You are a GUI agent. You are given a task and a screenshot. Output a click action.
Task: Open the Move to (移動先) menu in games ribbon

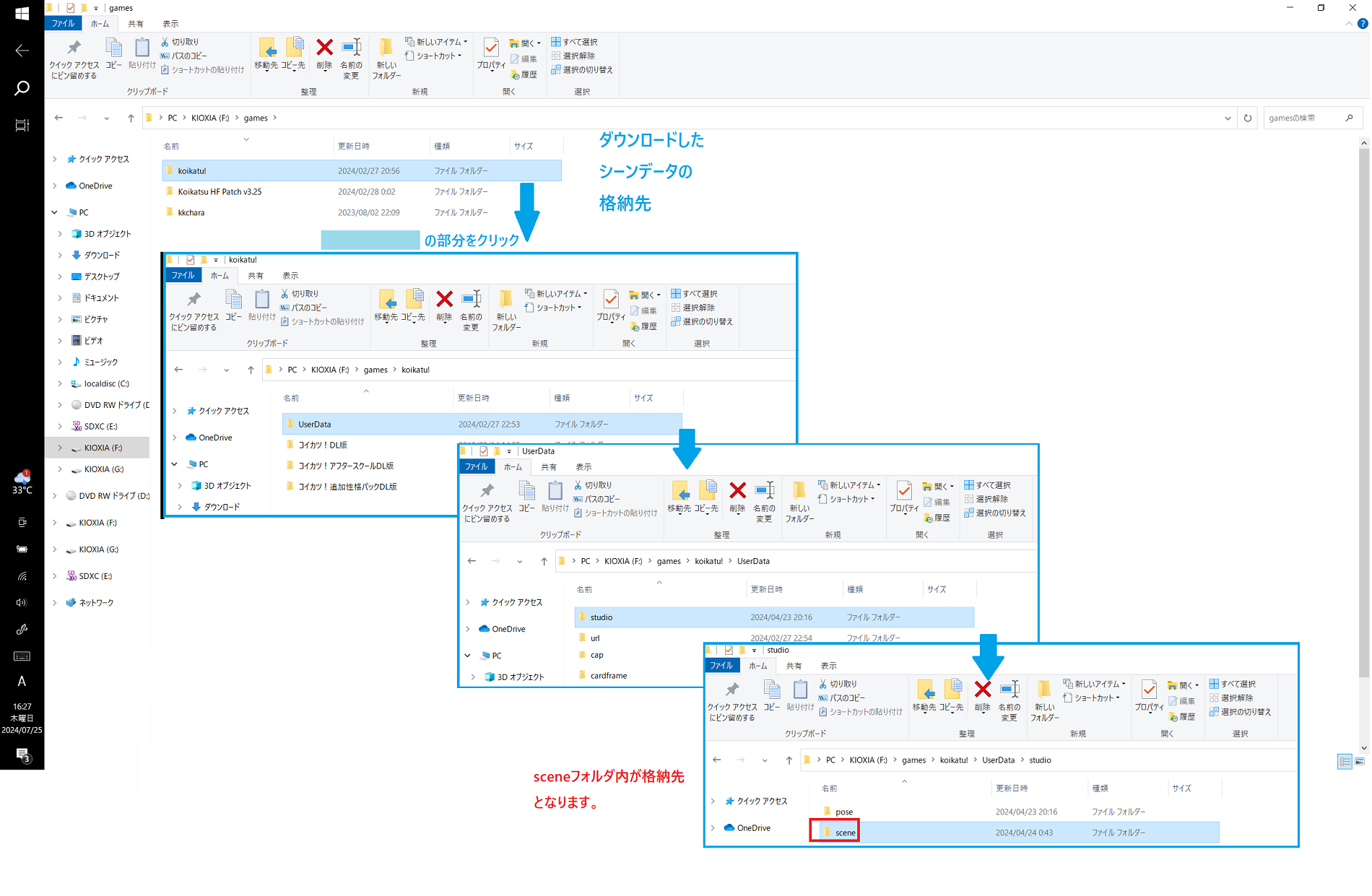[266, 54]
